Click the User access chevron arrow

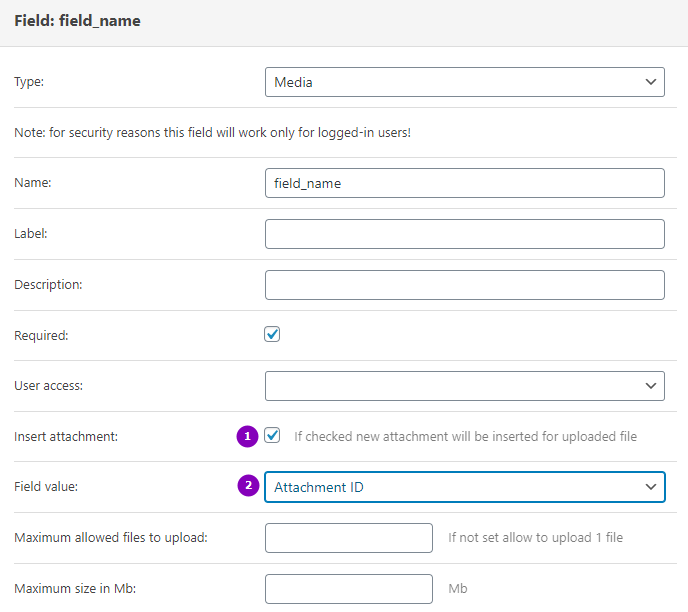tap(651, 386)
